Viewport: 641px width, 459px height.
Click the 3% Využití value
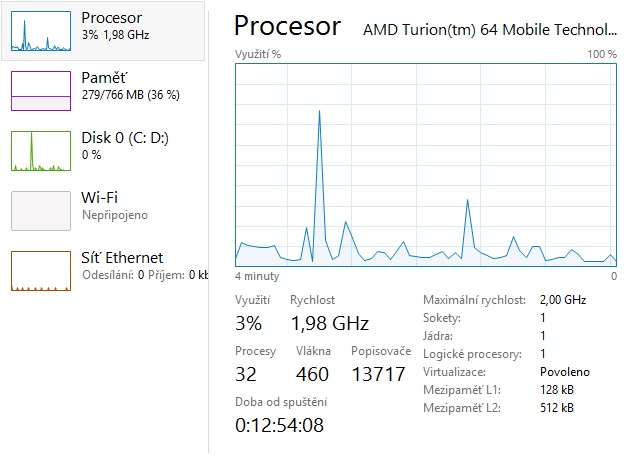(248, 323)
